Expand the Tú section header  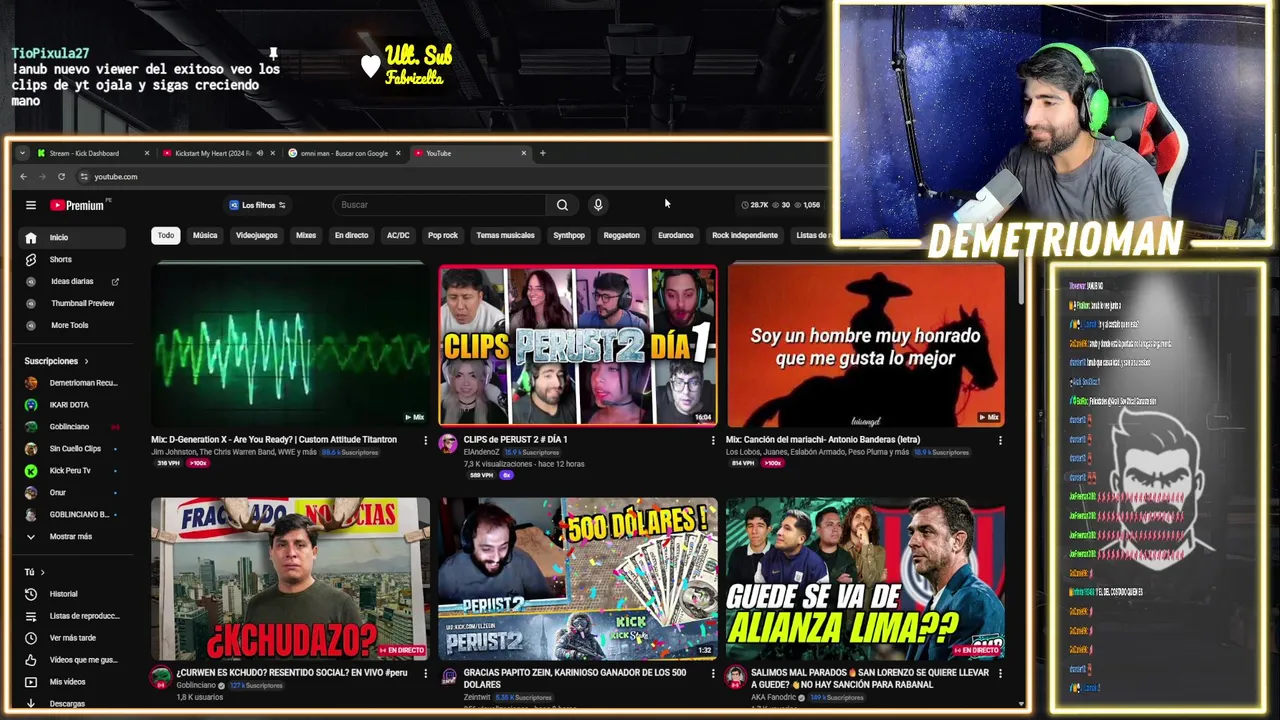pos(34,572)
